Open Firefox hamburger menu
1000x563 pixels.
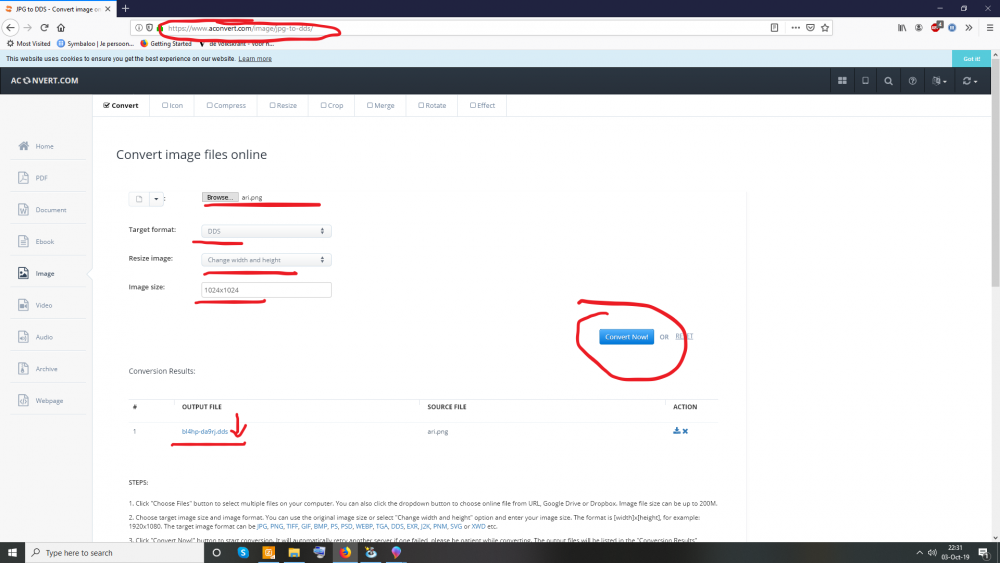click(x=989, y=27)
